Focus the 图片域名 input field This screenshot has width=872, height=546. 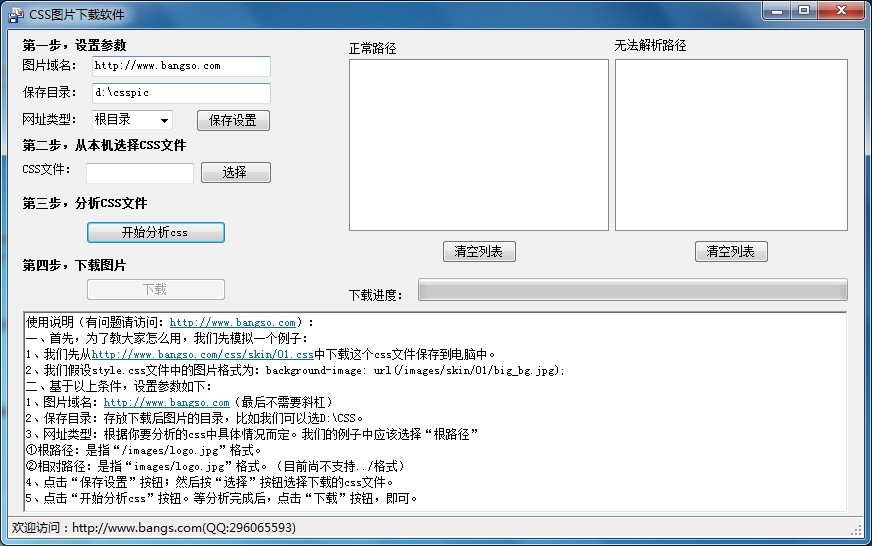click(x=180, y=66)
